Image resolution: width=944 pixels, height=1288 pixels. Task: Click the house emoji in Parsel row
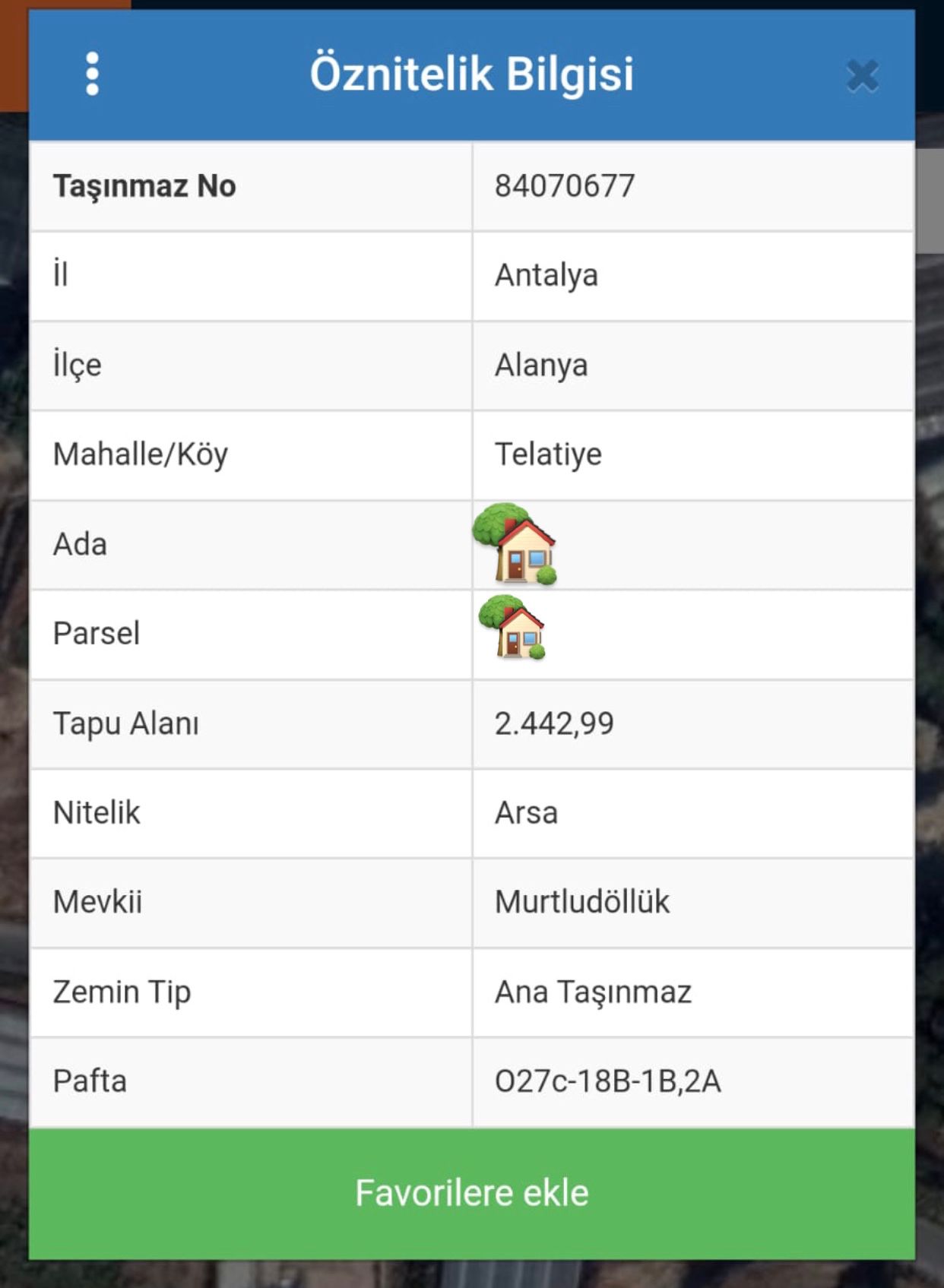[512, 628]
